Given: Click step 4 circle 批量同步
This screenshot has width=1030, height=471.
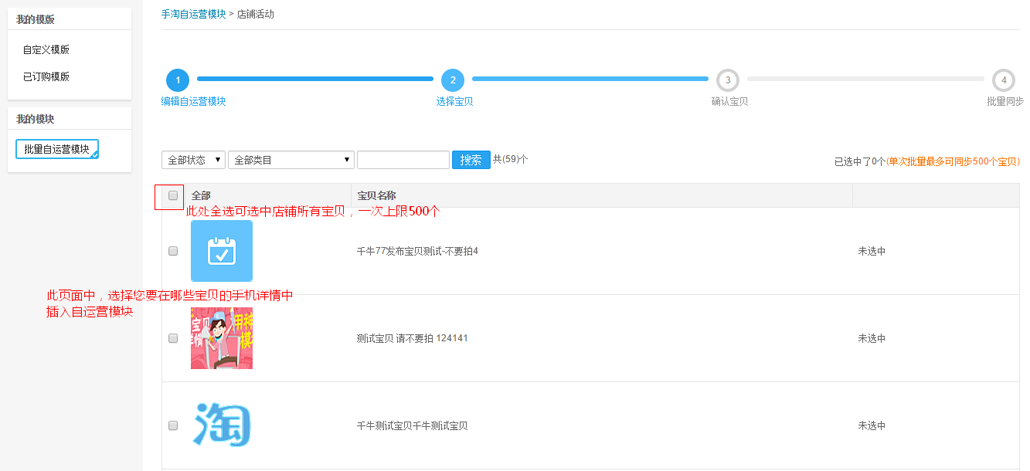Looking at the screenshot, I should pos(1003,80).
